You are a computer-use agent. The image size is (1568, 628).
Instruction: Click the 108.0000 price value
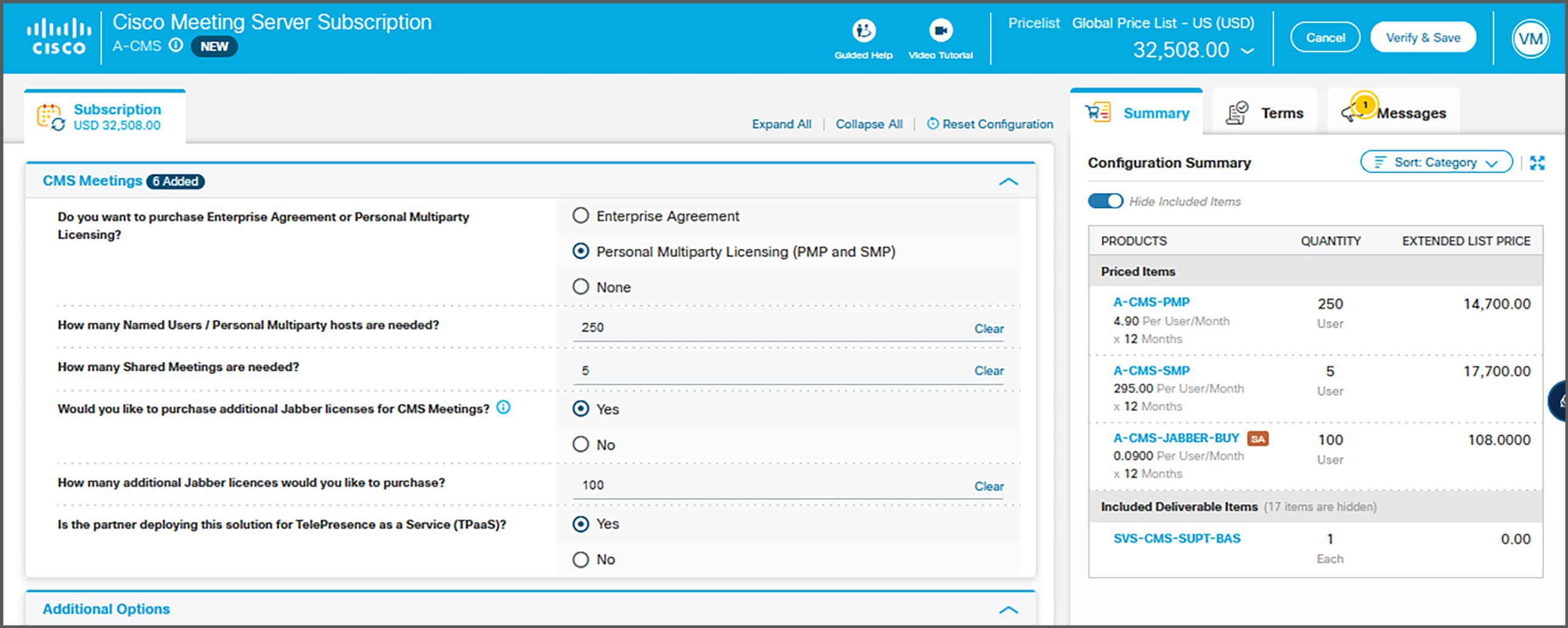[x=1499, y=439]
